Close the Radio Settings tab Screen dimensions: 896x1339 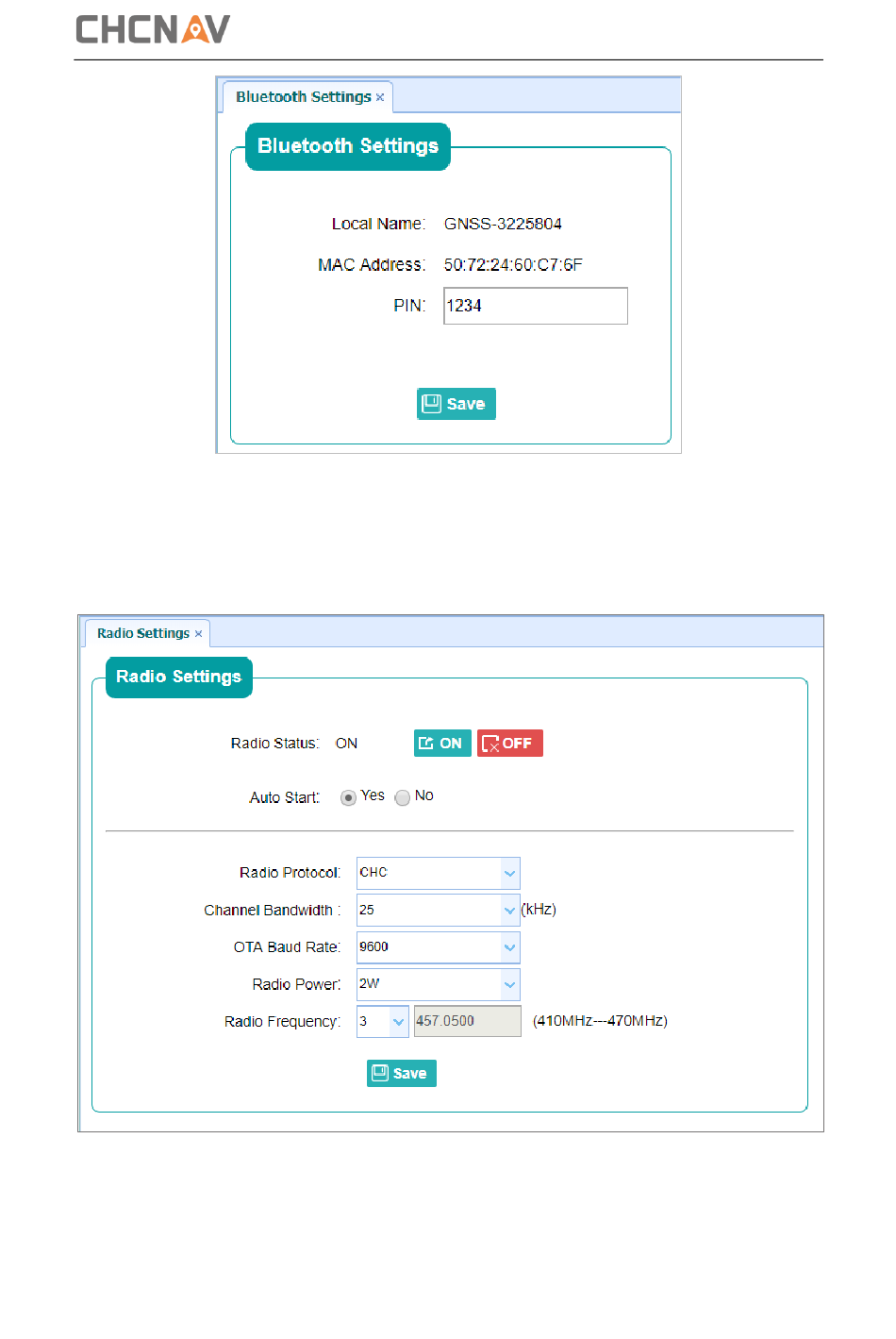pyautogui.click(x=198, y=634)
